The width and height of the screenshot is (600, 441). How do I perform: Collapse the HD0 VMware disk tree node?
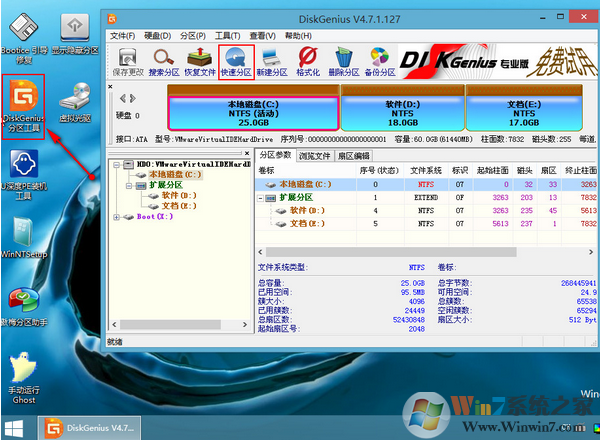pos(116,165)
